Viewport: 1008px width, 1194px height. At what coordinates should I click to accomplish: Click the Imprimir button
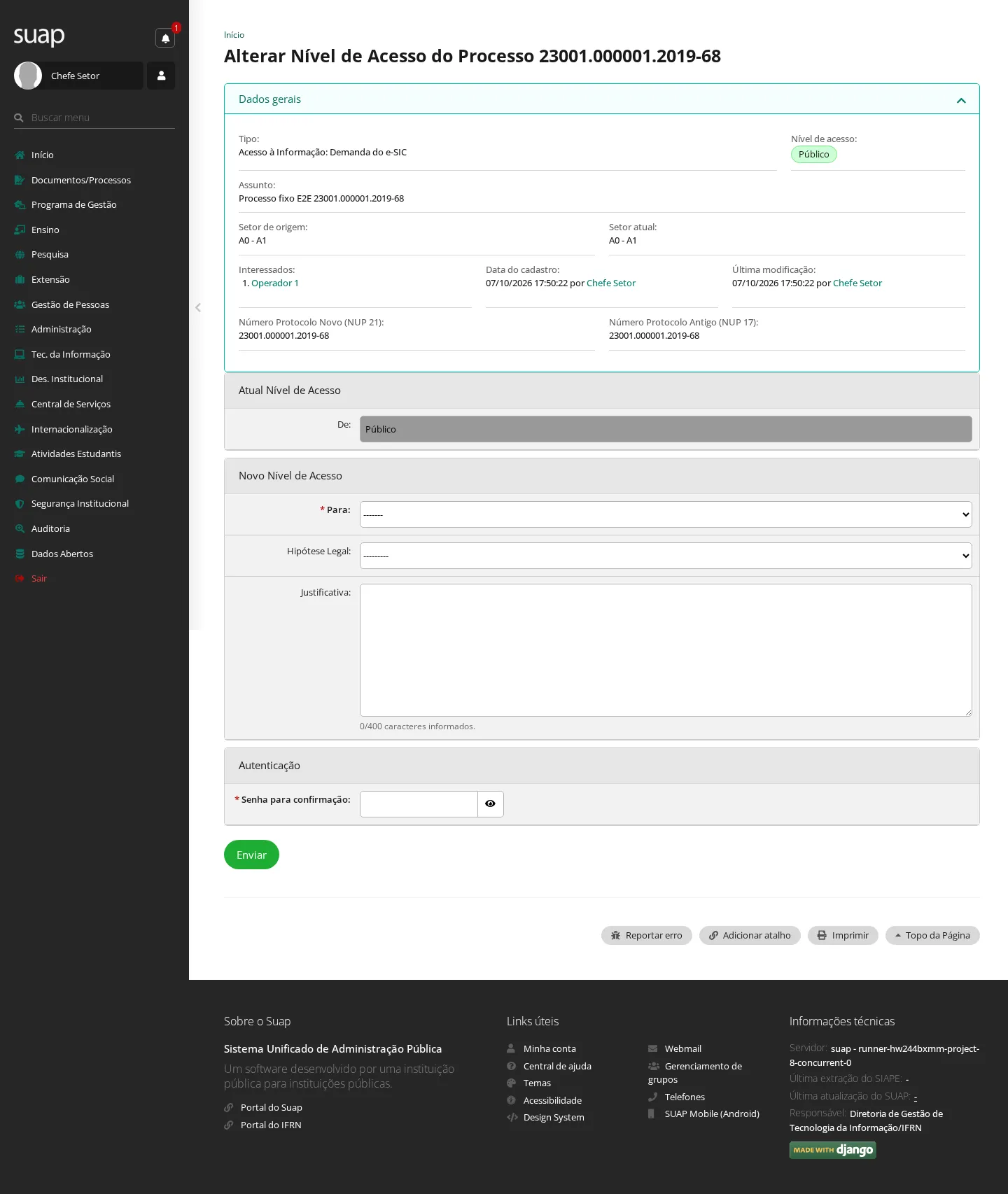(x=843, y=935)
